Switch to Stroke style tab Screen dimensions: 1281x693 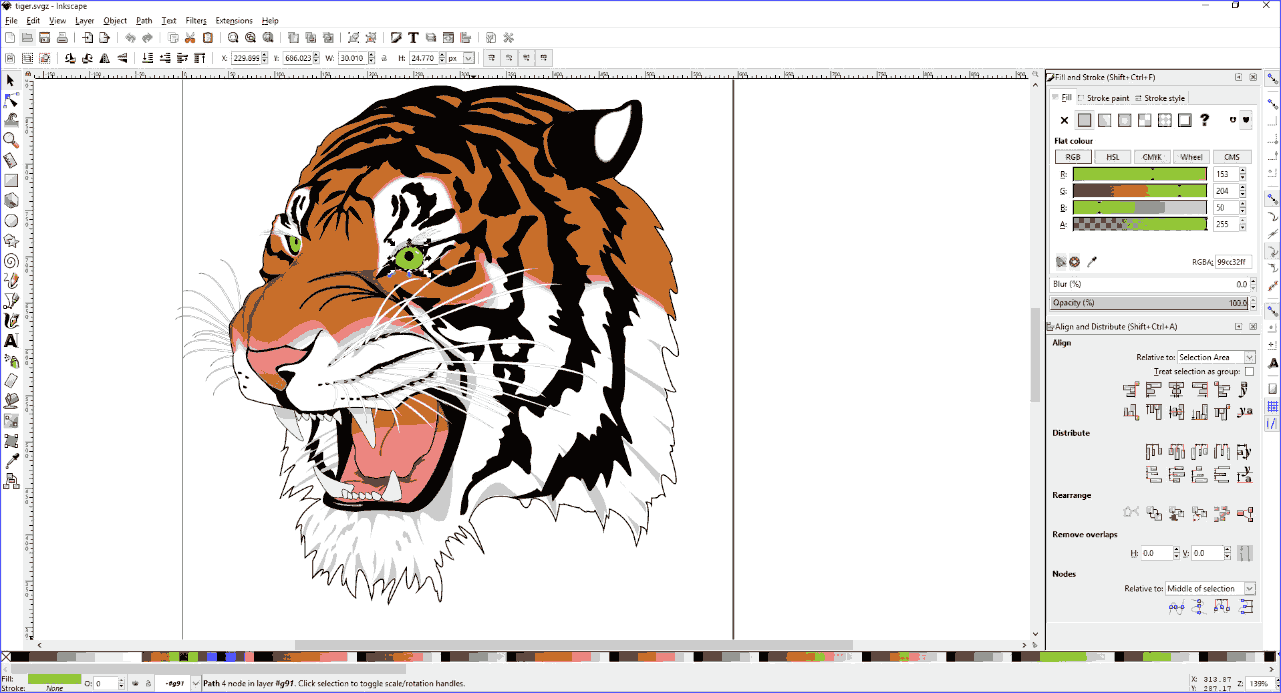point(1163,98)
